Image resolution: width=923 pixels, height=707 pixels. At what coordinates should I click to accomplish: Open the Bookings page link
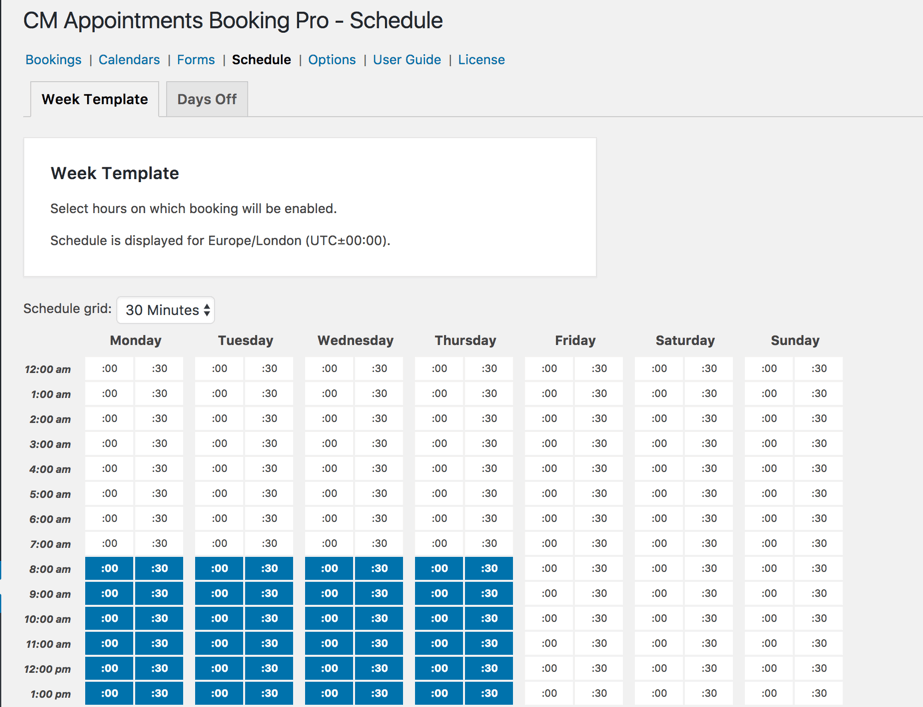pyautogui.click(x=53, y=60)
